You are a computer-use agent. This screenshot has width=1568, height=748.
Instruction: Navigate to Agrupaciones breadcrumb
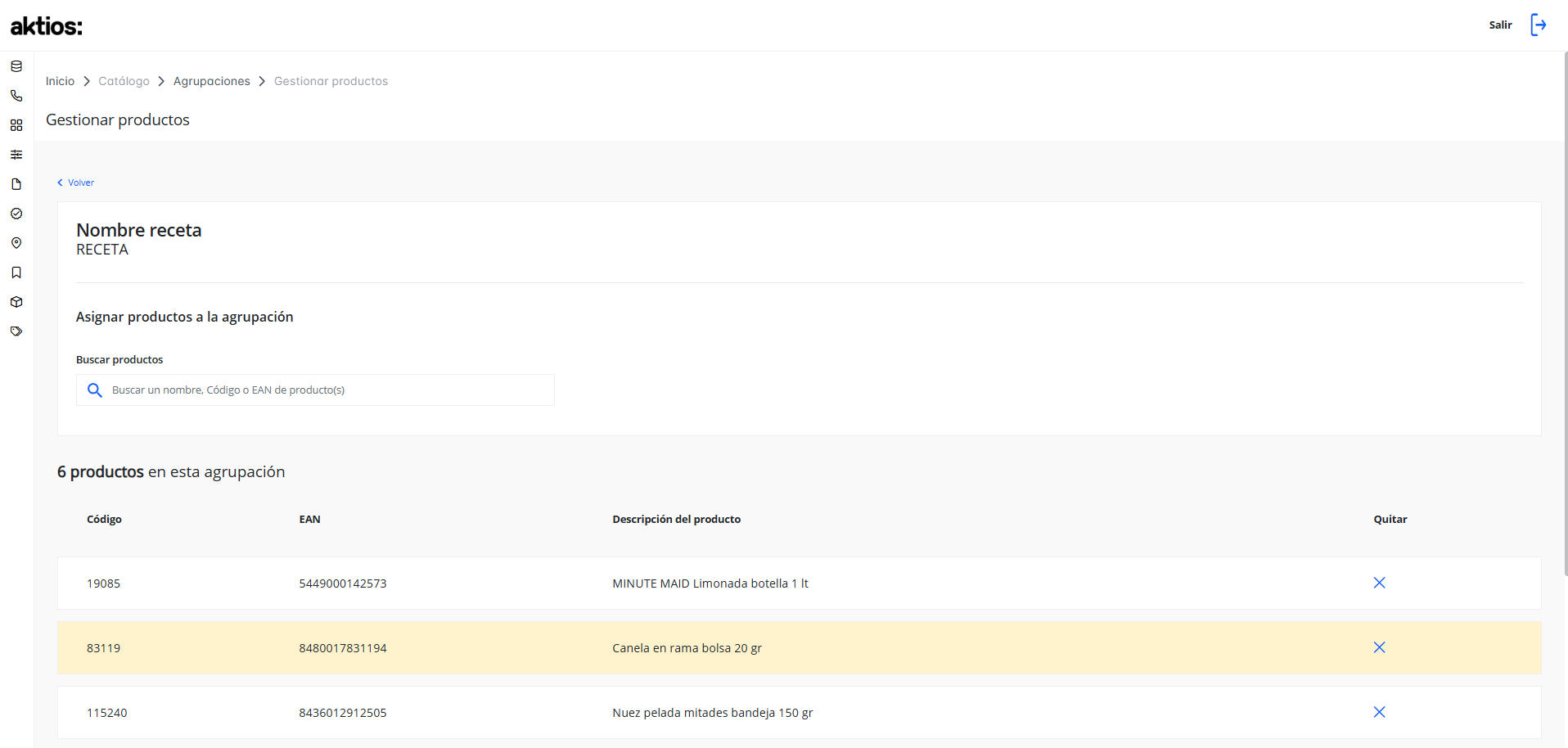pos(212,81)
